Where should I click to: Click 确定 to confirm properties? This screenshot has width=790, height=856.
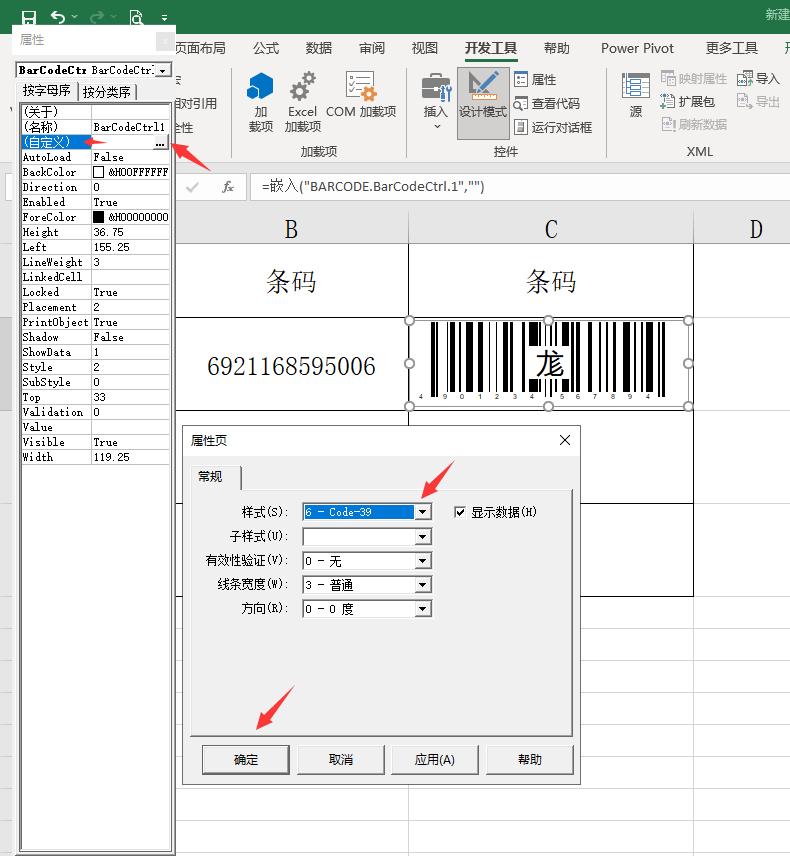[x=246, y=759]
